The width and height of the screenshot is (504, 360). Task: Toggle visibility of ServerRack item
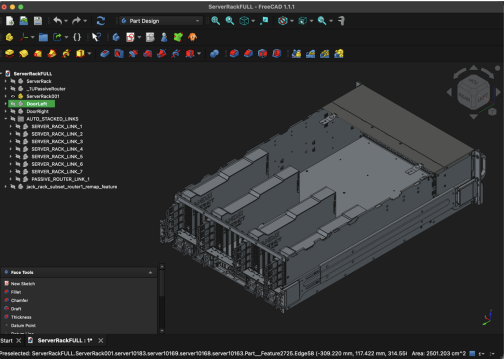coord(13,81)
